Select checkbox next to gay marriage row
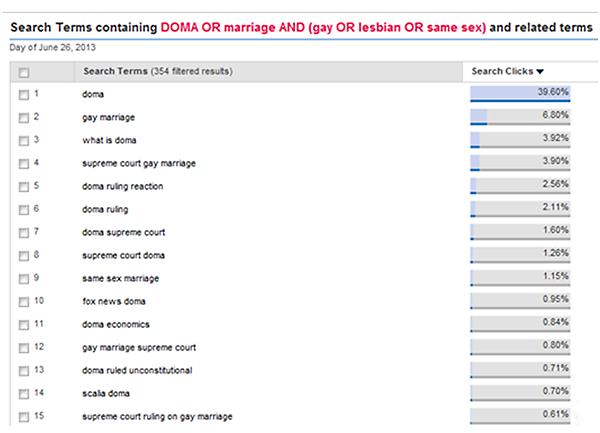Viewport: 600px width, 433px height. [x=24, y=117]
